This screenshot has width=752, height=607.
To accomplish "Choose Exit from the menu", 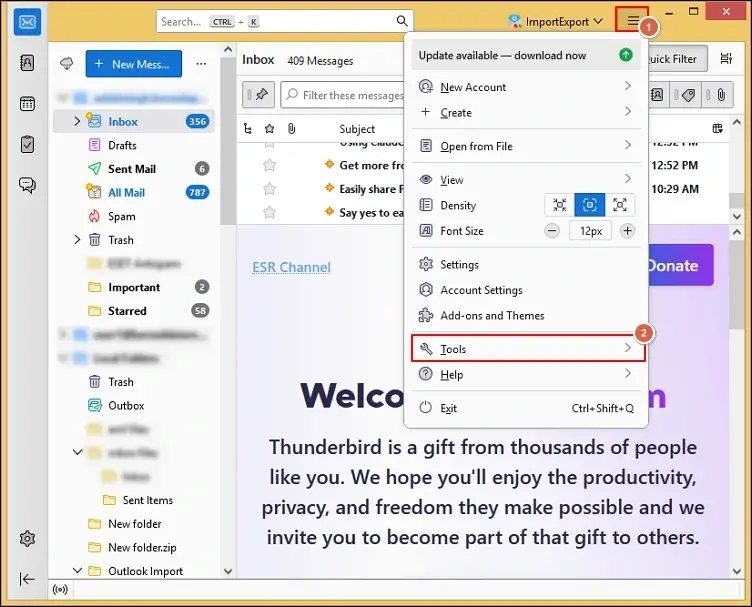I will pyautogui.click(x=526, y=408).
